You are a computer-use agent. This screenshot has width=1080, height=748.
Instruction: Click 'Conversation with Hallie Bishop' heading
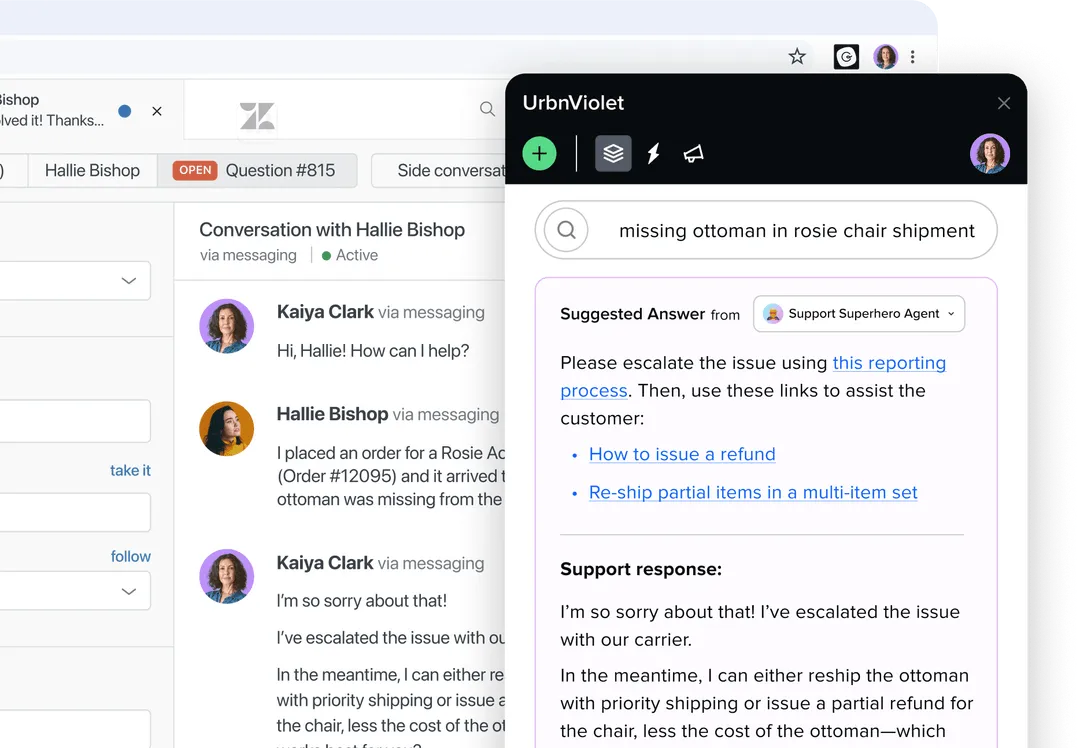click(332, 229)
